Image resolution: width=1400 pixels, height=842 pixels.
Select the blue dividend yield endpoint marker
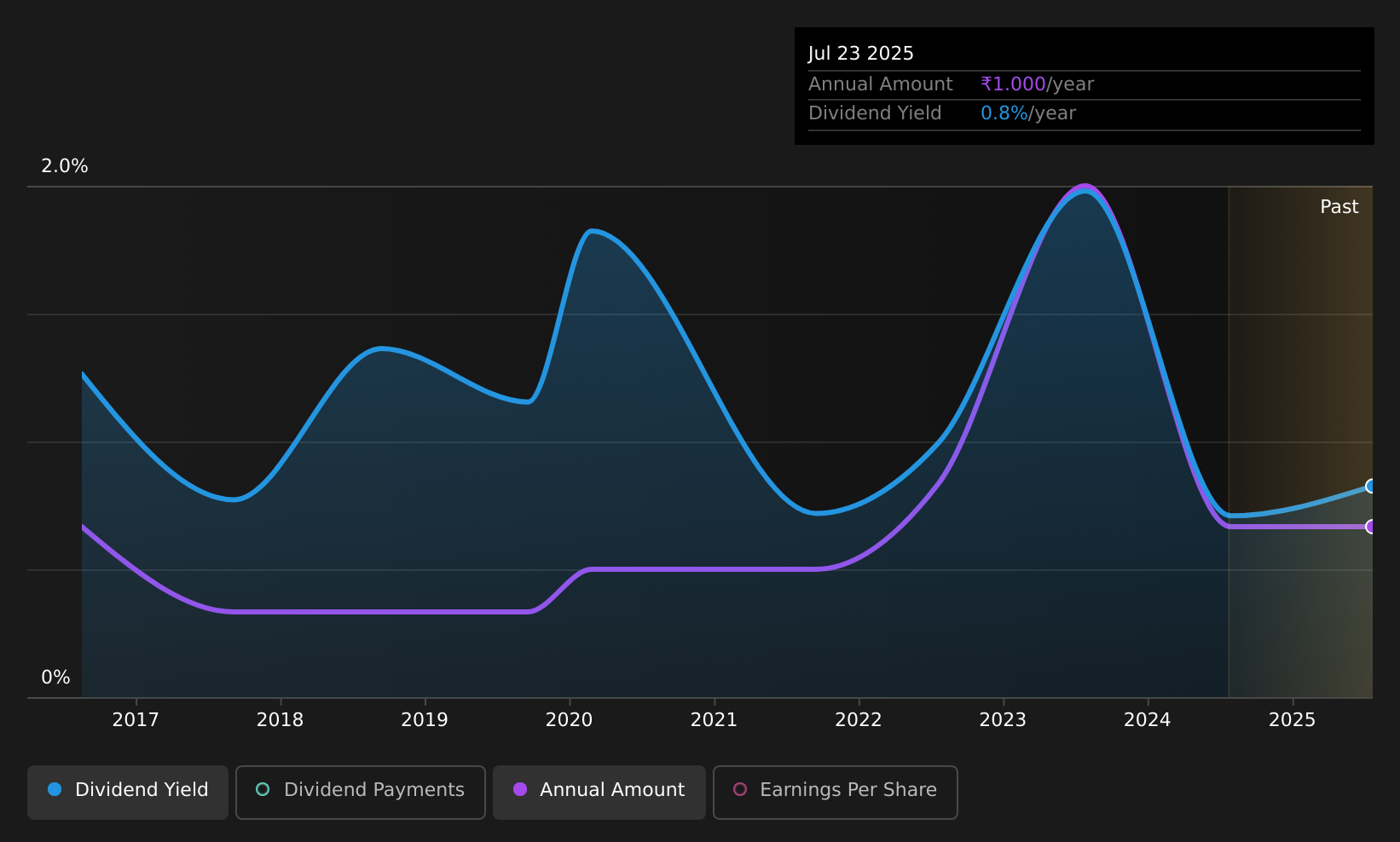click(x=1371, y=486)
